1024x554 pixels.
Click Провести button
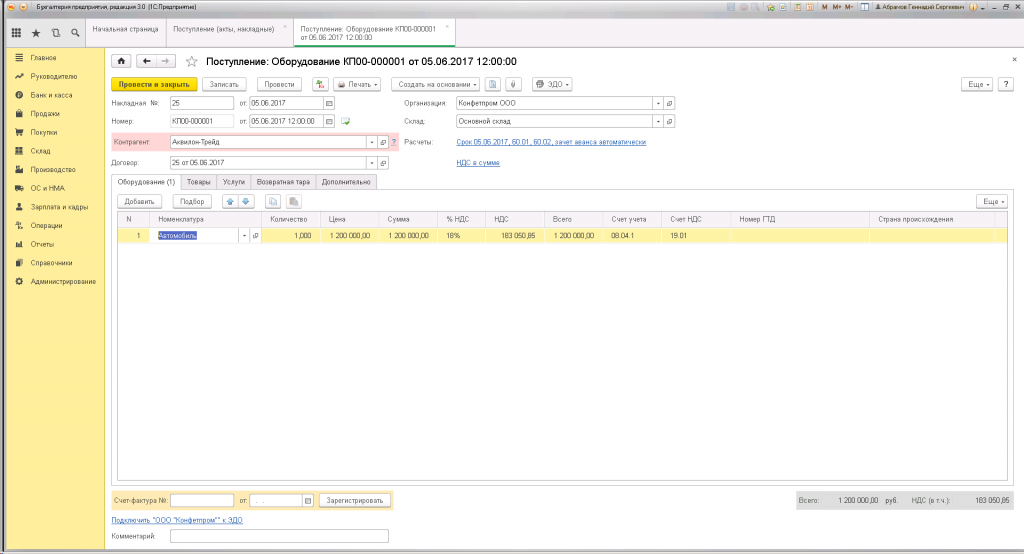coord(280,84)
